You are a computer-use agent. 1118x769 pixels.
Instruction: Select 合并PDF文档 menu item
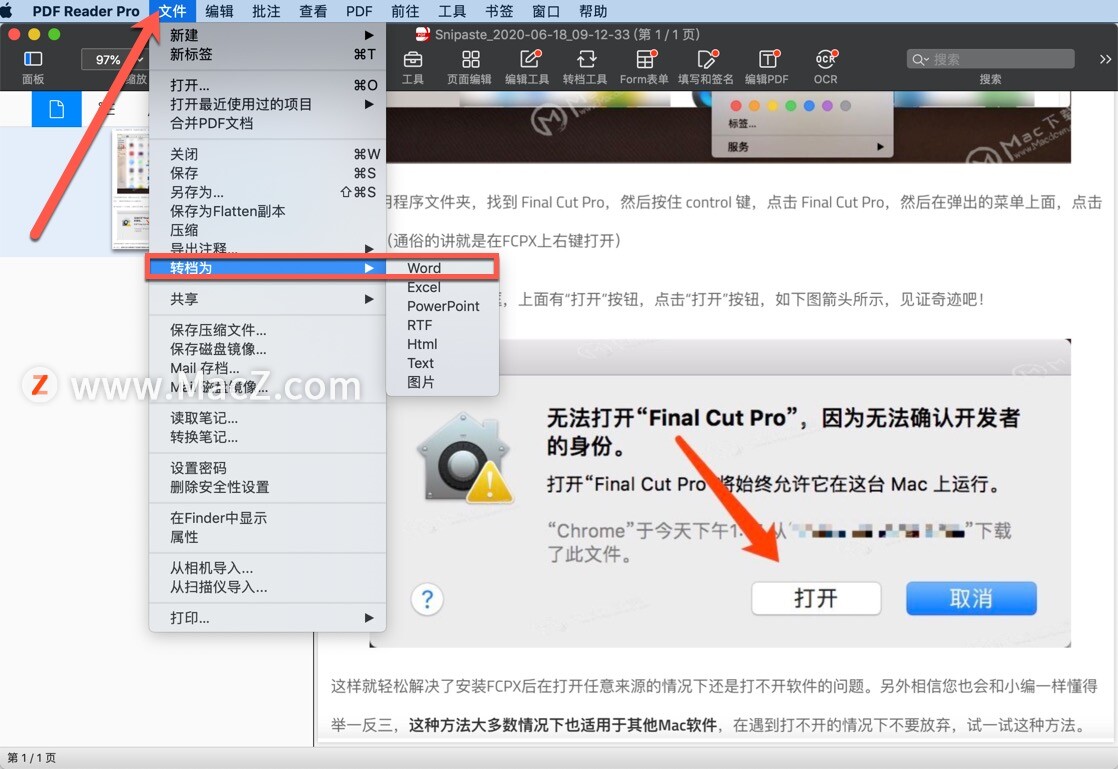pyautogui.click(x=267, y=123)
